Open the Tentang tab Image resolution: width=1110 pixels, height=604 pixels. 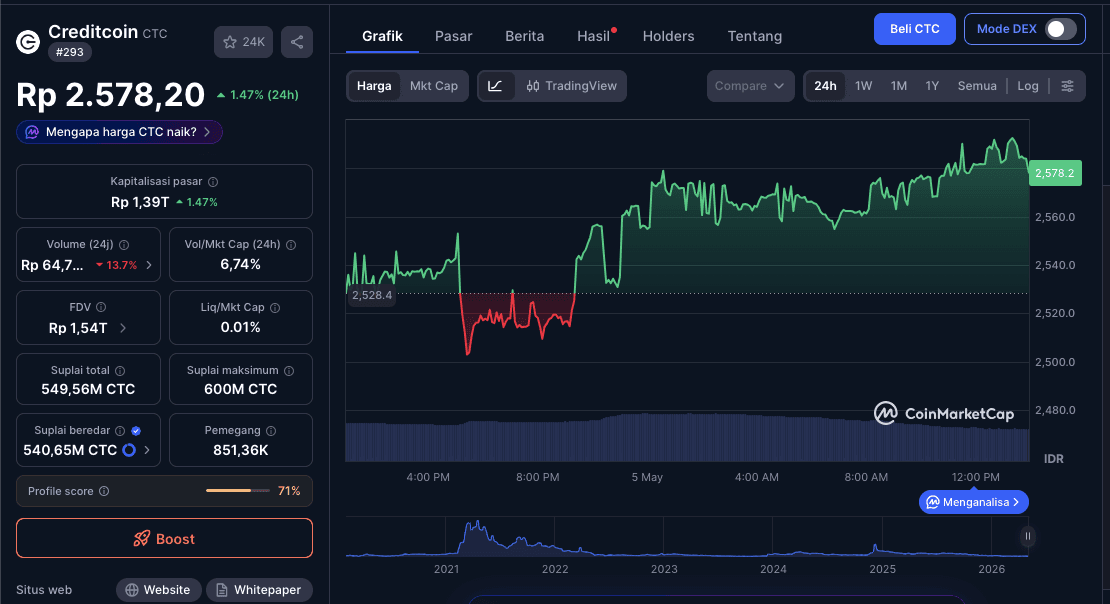[755, 36]
